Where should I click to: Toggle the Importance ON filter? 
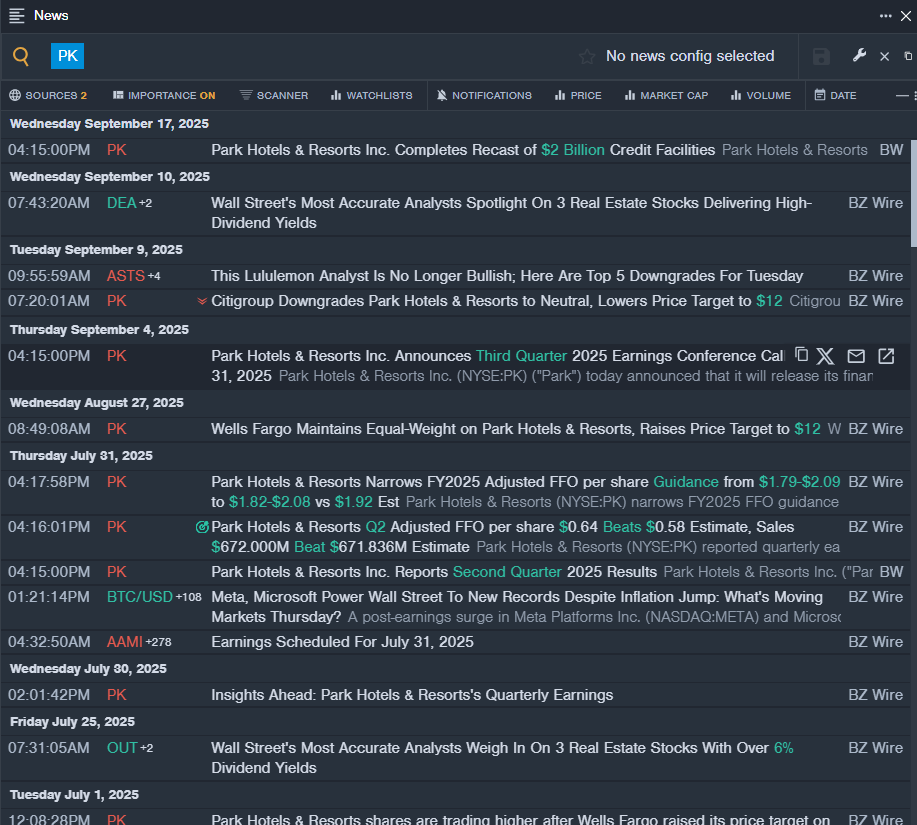pyautogui.click(x=164, y=96)
